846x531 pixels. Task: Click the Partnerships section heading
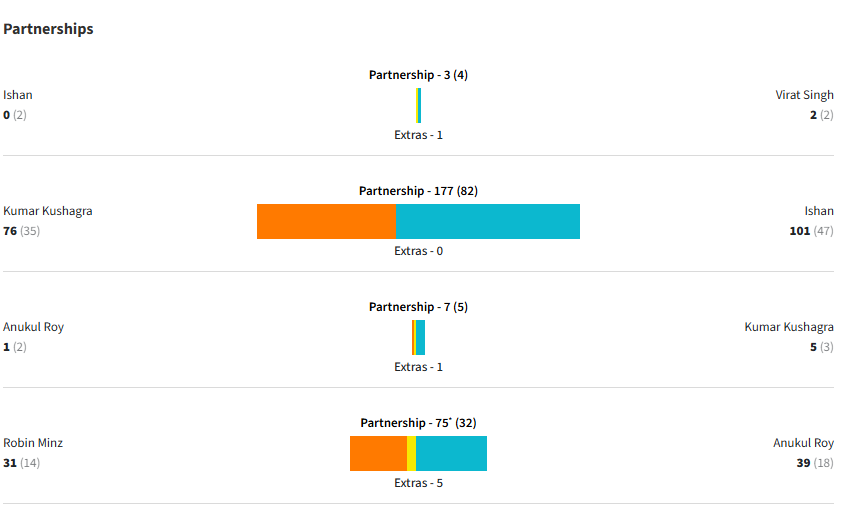(48, 29)
